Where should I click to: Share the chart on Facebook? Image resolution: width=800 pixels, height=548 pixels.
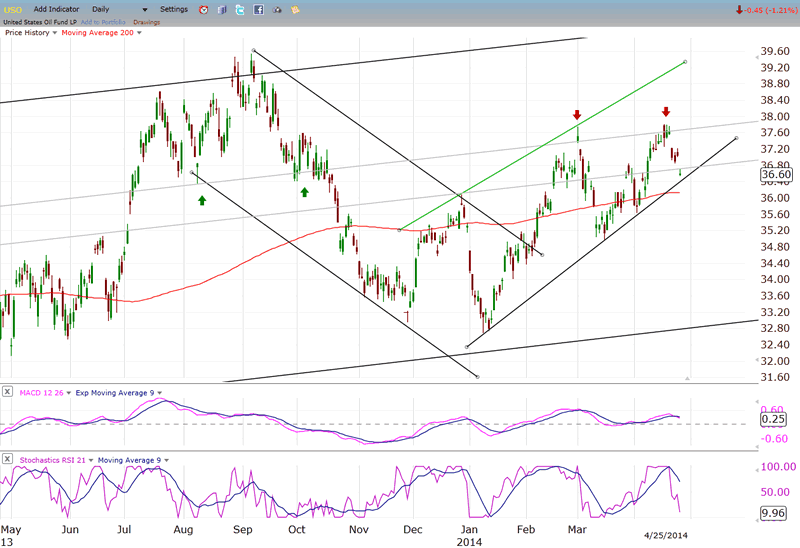tap(258, 9)
